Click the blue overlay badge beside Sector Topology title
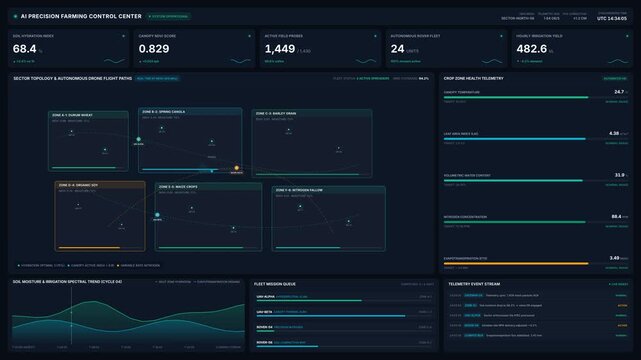The image size is (641, 360). pos(157,78)
